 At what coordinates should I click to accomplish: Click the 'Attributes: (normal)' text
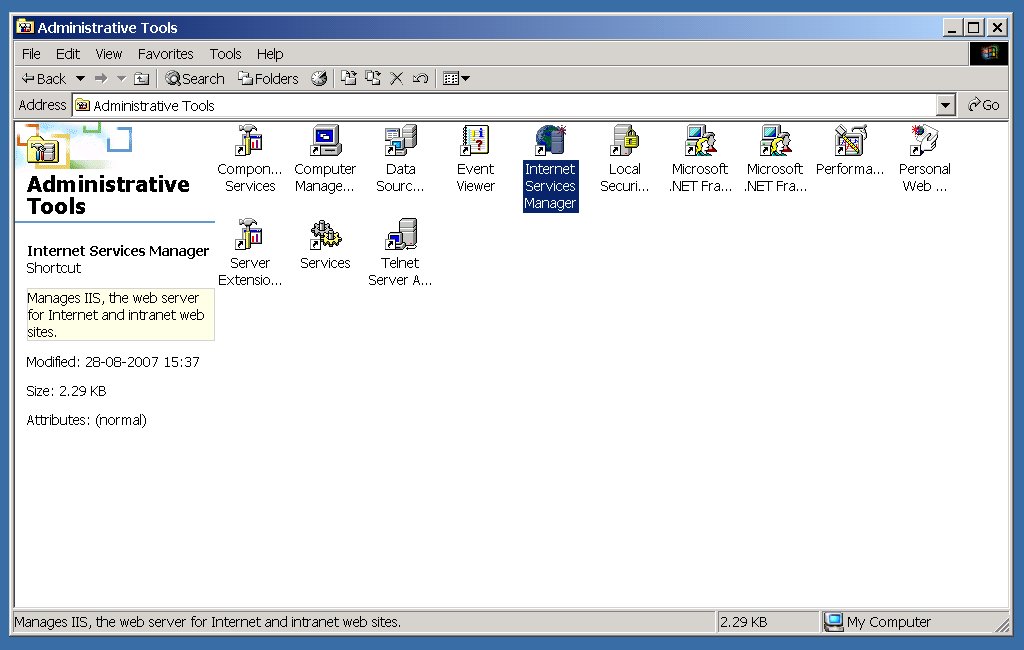[x=86, y=420]
